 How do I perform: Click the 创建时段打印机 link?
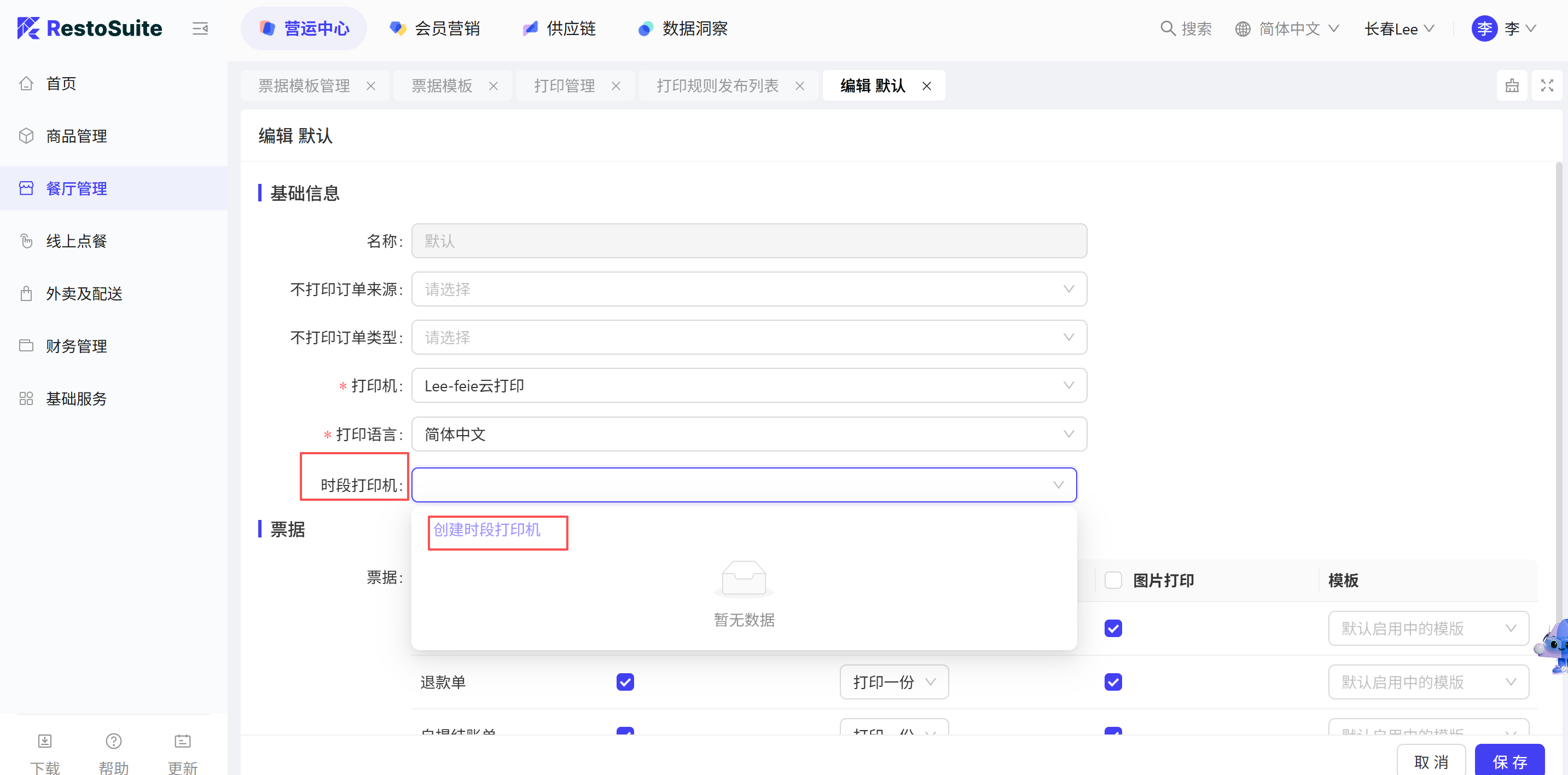pyautogui.click(x=486, y=530)
